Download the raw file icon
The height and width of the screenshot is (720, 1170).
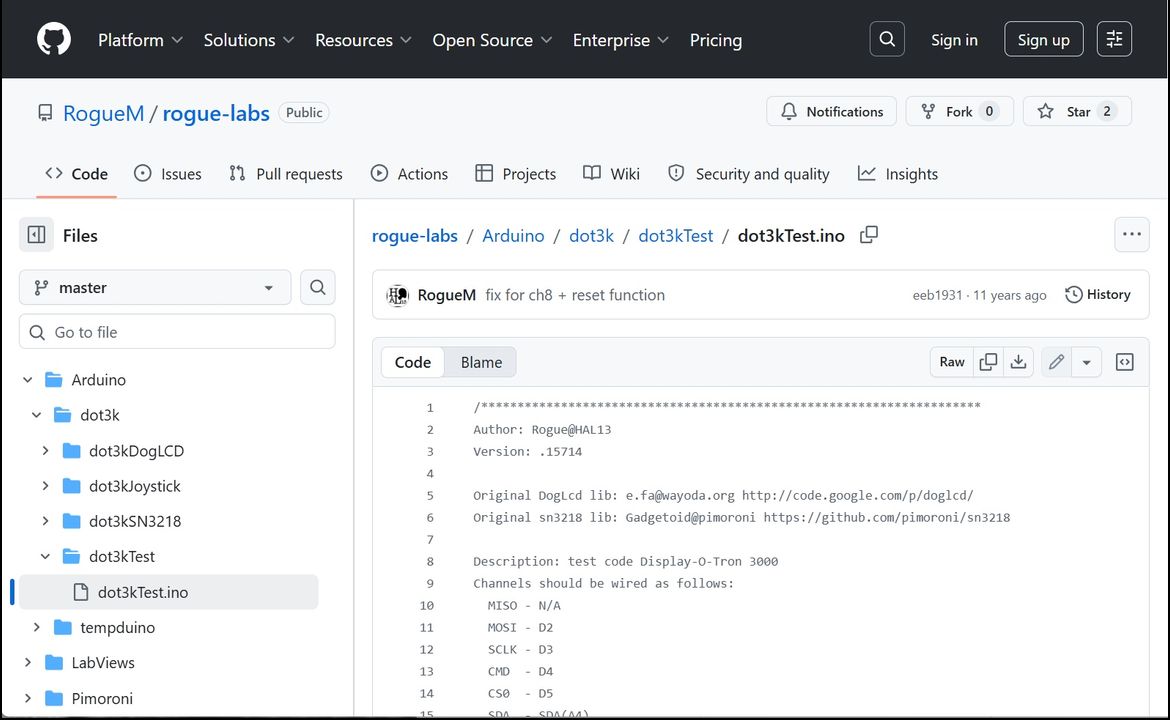tap(1018, 362)
